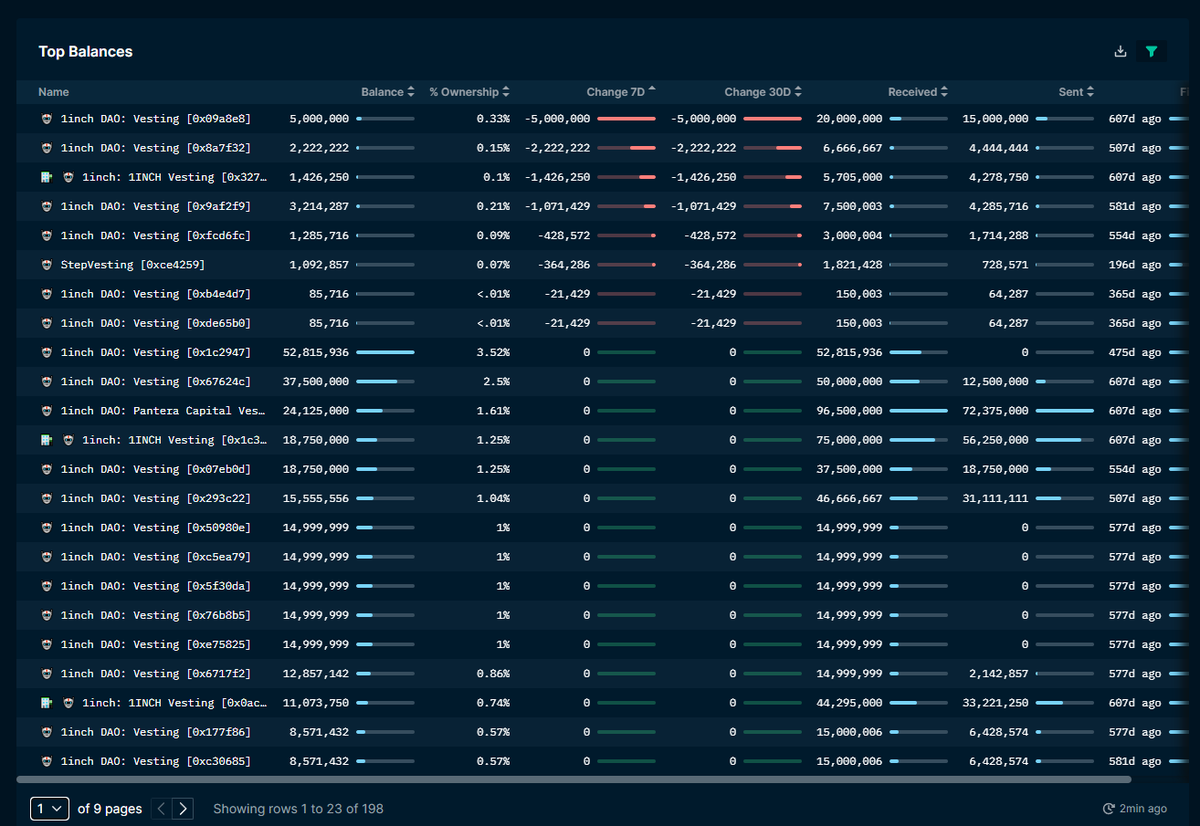Click logo icon of StepVesting [0xce4259]
The height and width of the screenshot is (826, 1200).
pos(46,265)
